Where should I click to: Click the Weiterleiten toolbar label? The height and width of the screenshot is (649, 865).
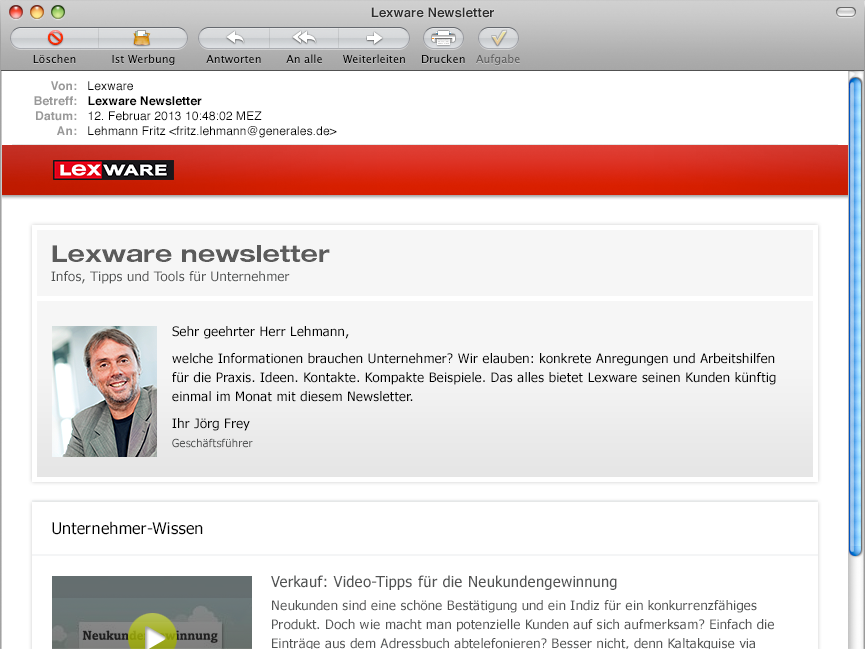[x=374, y=59]
